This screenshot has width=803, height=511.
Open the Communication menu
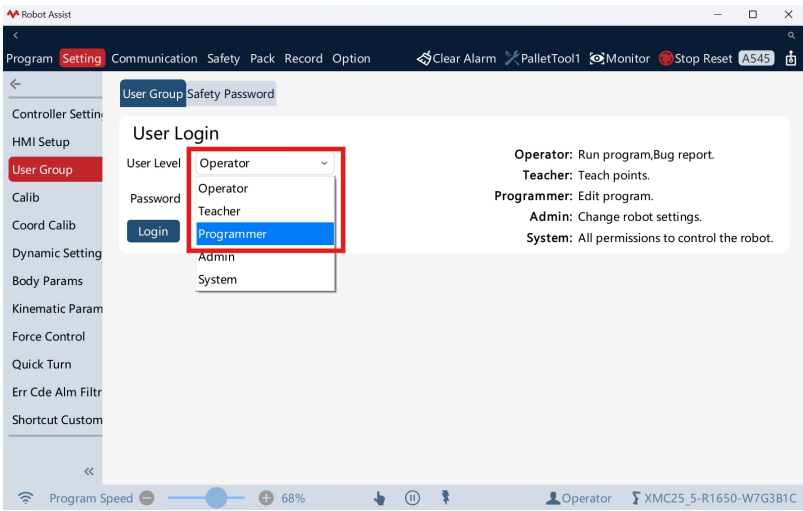pyautogui.click(x=154, y=58)
